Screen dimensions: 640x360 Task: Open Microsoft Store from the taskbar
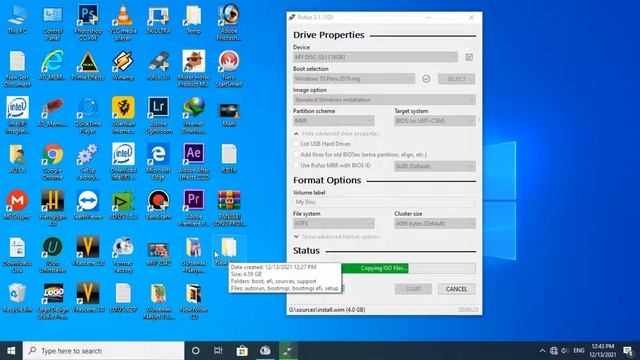242,351
